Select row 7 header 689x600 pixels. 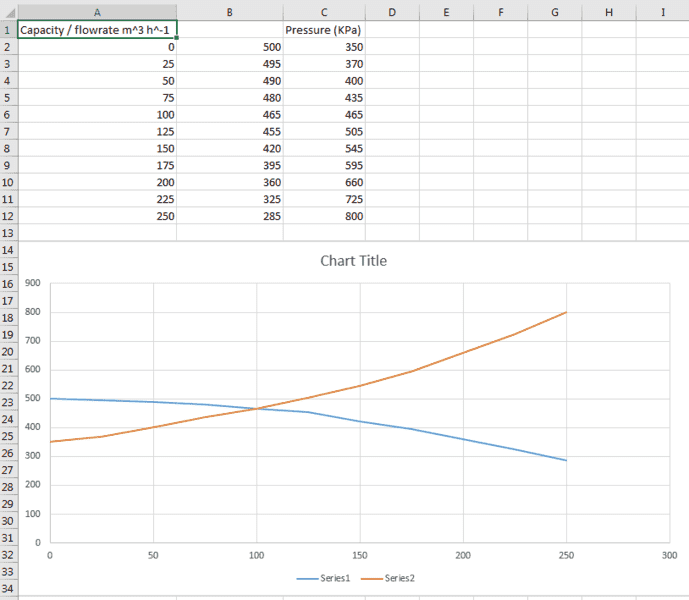tap(8, 132)
